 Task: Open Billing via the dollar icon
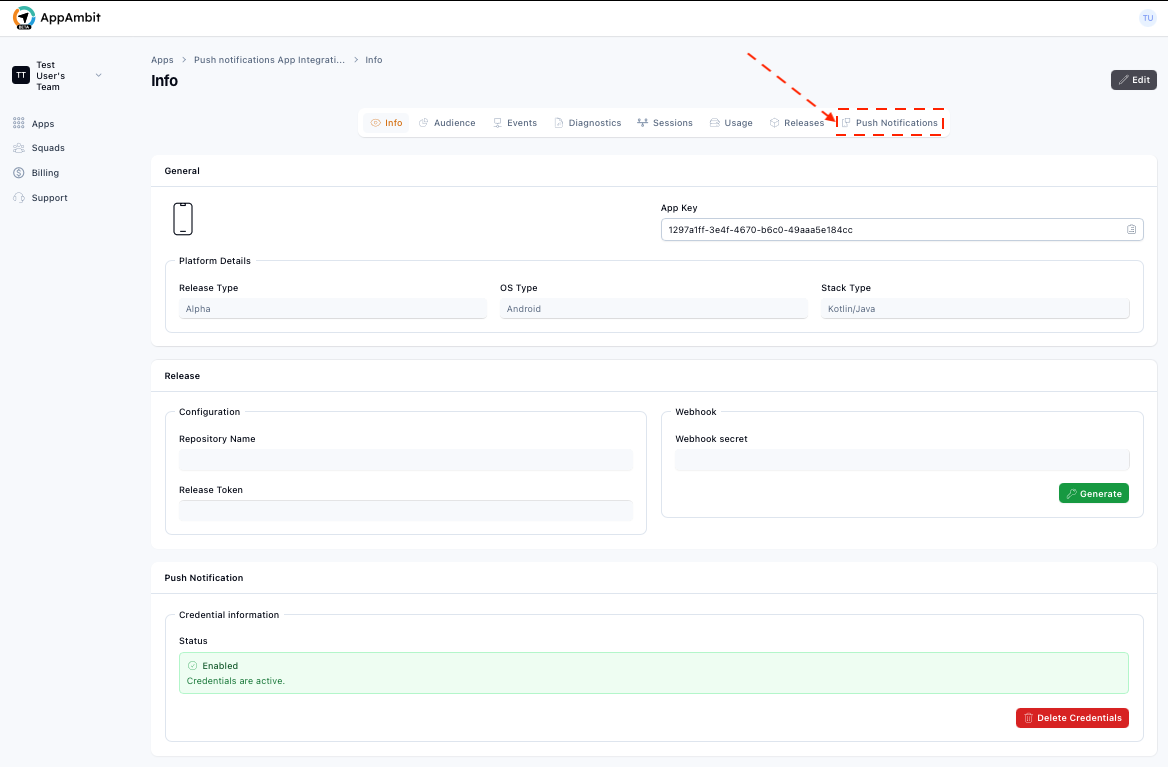pyautogui.click(x=19, y=172)
